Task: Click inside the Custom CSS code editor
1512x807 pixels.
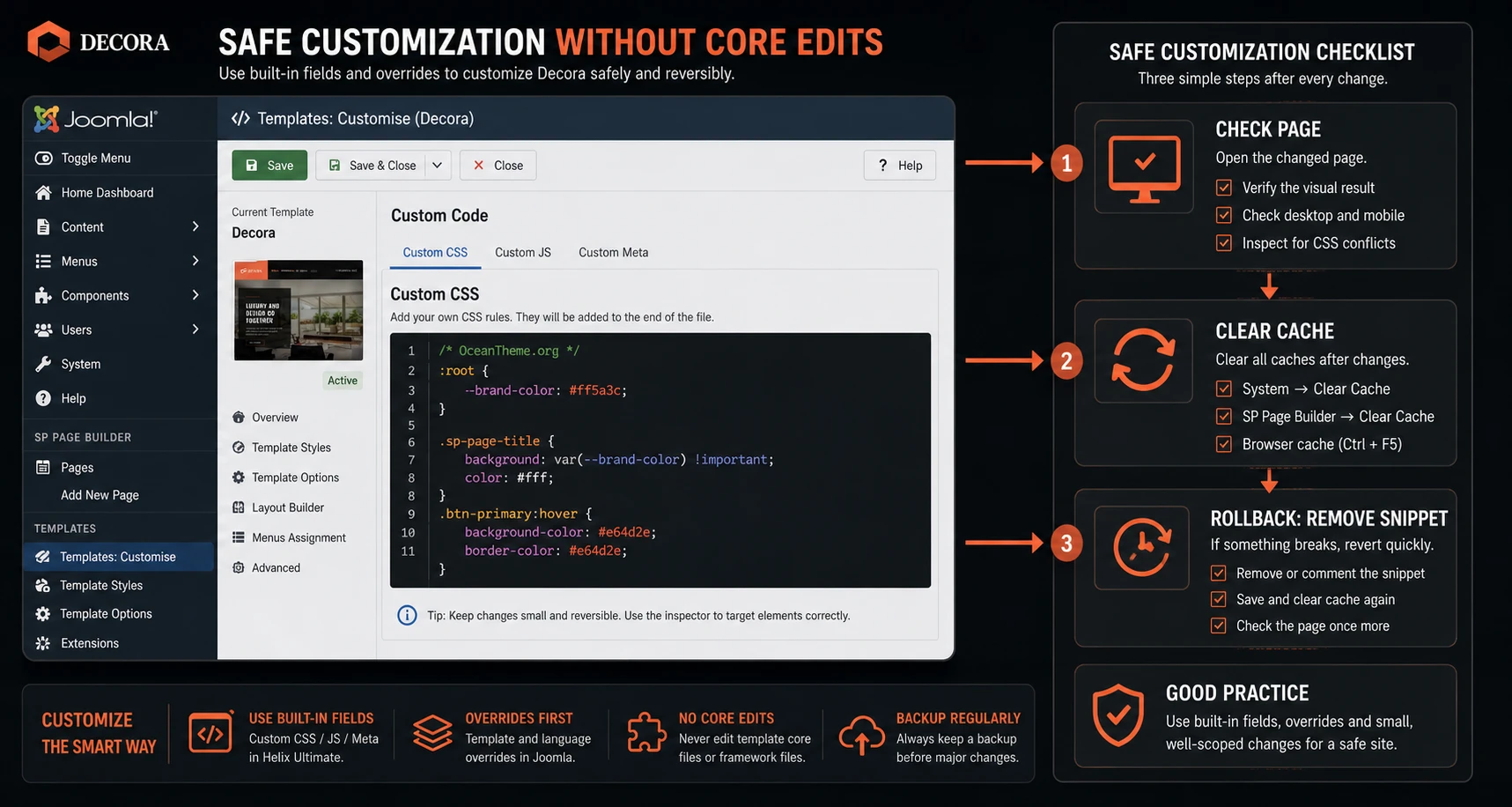Action: pos(660,460)
